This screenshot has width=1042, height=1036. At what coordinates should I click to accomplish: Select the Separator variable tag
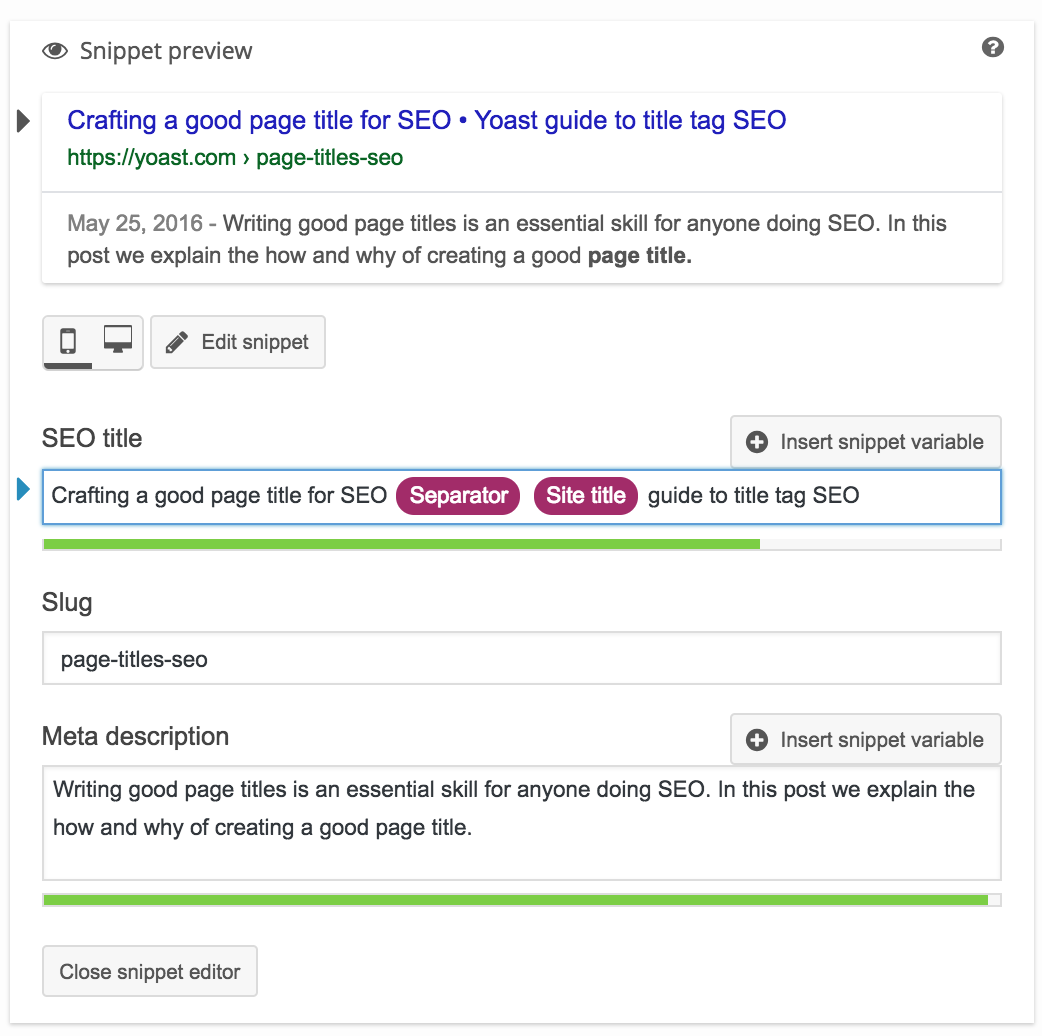pos(458,496)
